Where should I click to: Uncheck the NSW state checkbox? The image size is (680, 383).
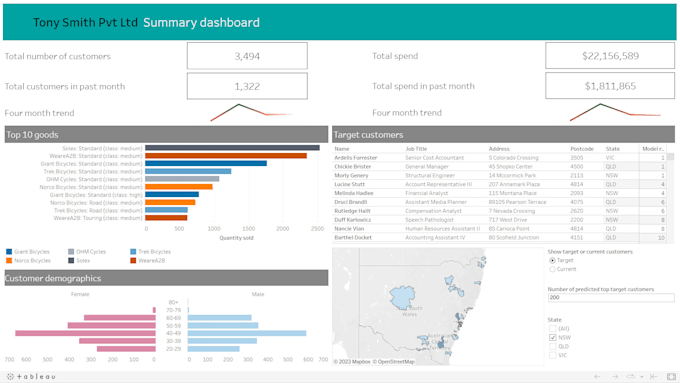[x=552, y=337]
